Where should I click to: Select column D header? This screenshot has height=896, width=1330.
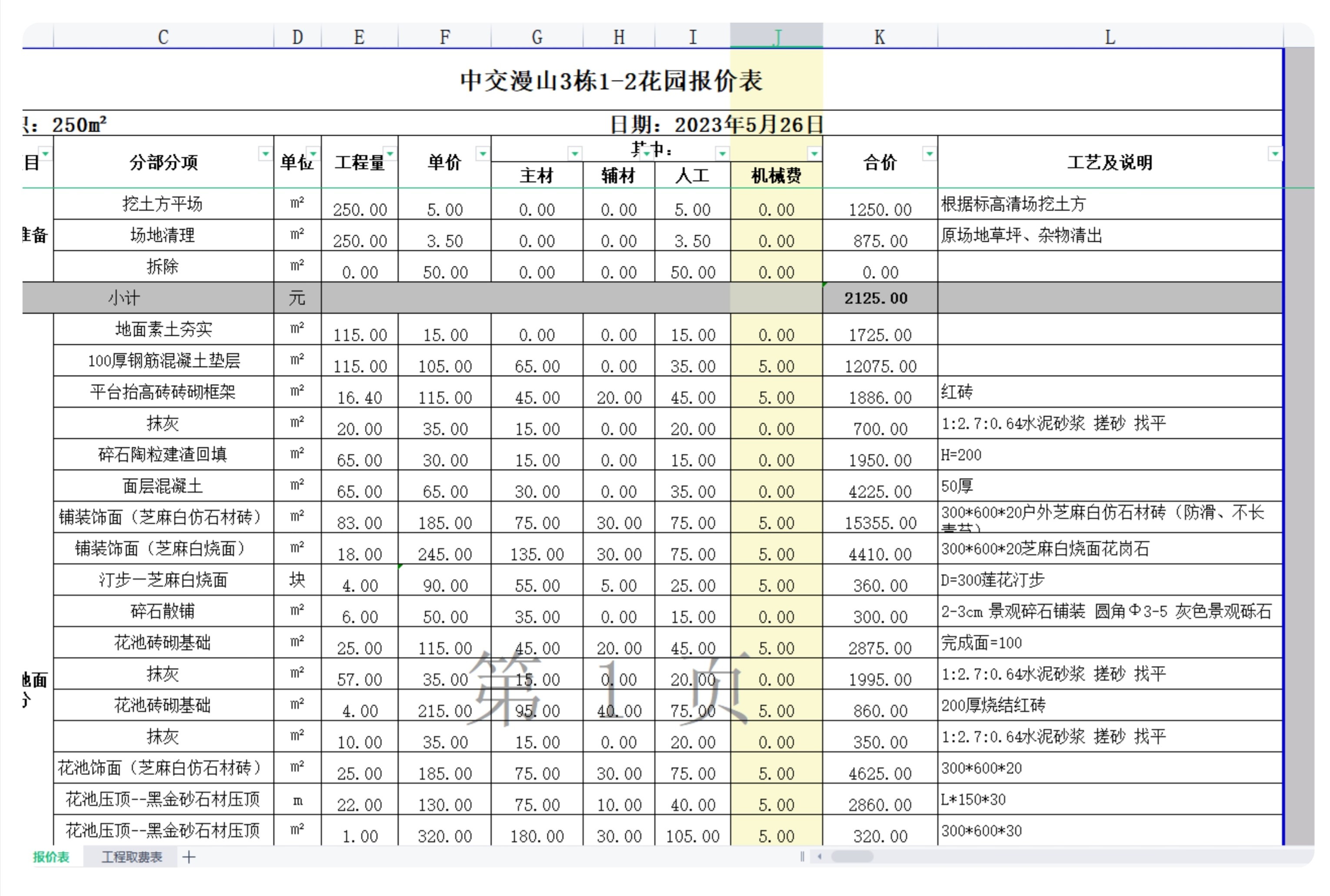(x=298, y=37)
